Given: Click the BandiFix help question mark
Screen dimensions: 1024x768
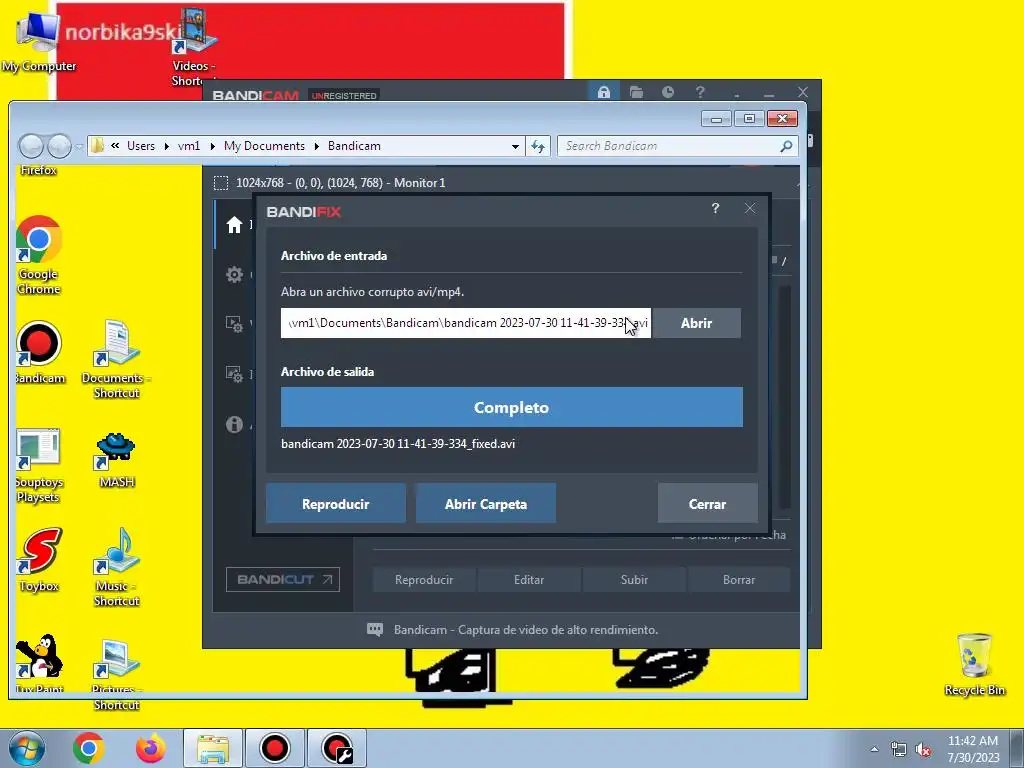Looking at the screenshot, I should (x=715, y=208).
